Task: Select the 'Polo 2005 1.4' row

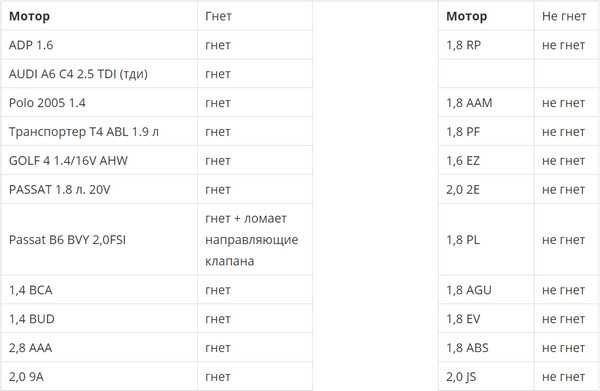Action: [157, 103]
